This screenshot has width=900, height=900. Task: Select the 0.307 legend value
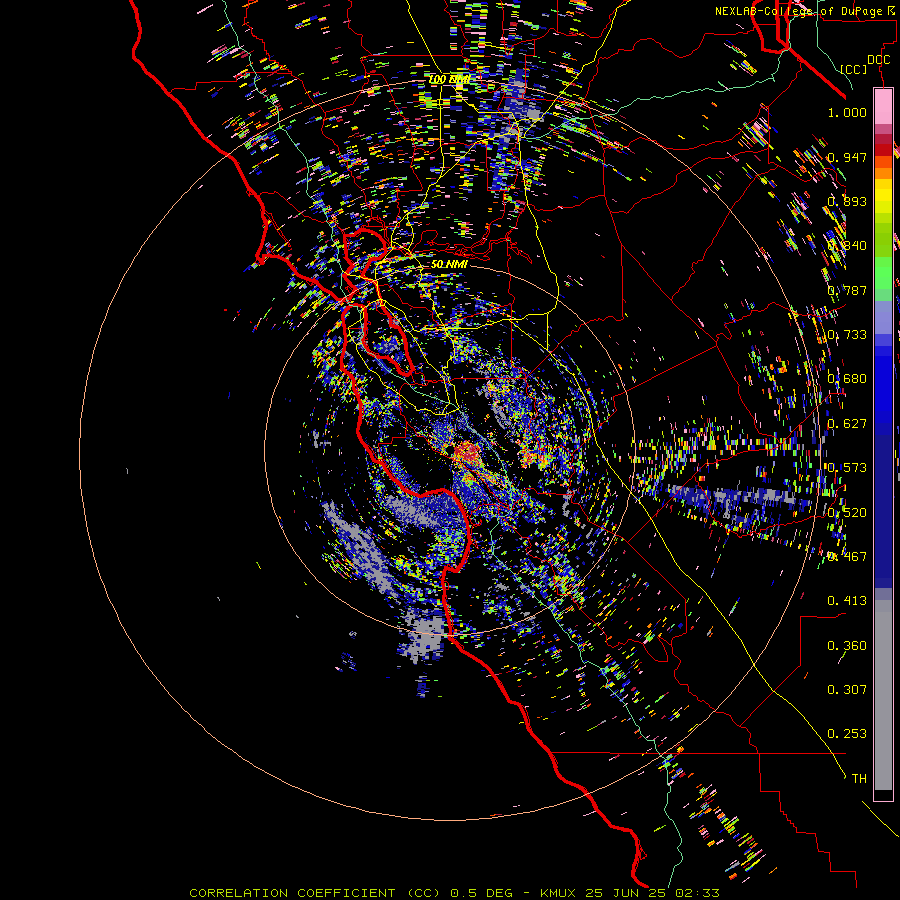[847, 690]
